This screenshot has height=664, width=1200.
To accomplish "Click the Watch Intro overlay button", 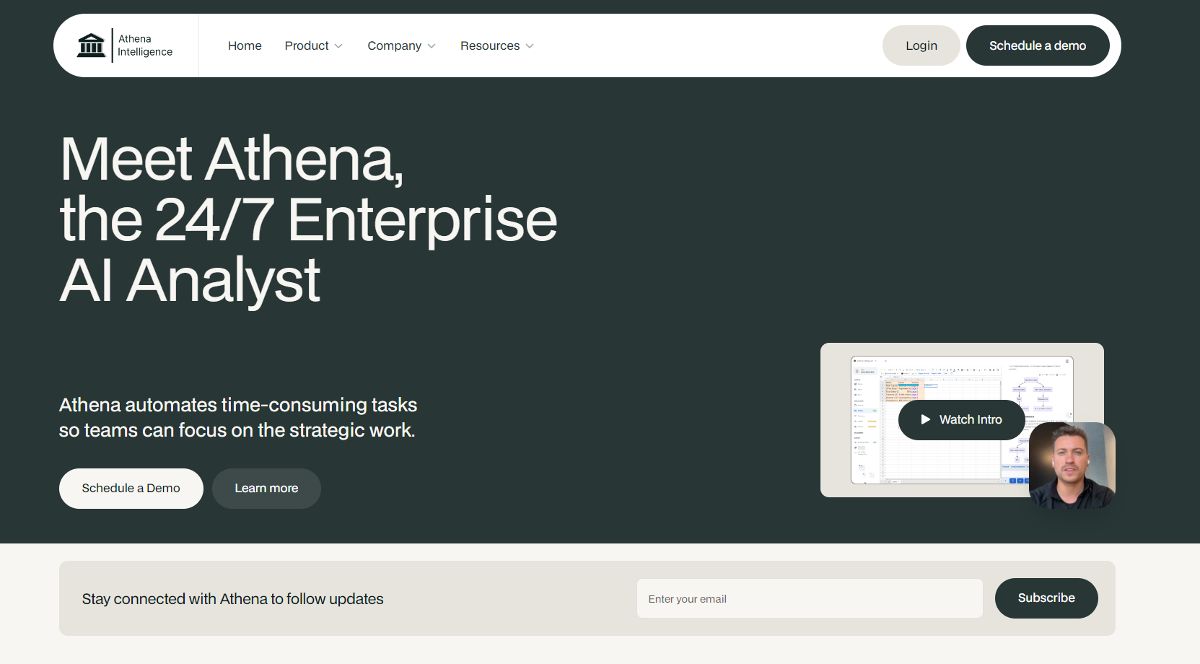I will pyautogui.click(x=960, y=419).
